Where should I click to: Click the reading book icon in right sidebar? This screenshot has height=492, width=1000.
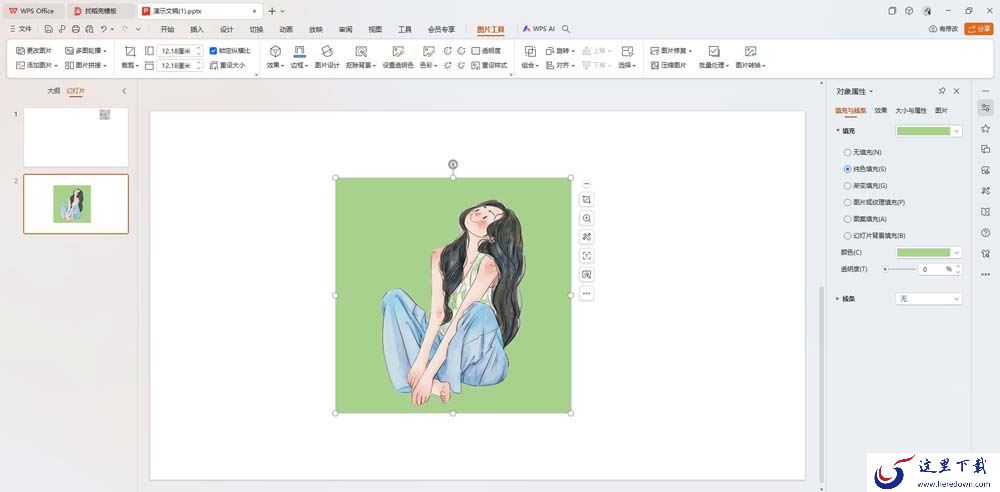coord(985,212)
